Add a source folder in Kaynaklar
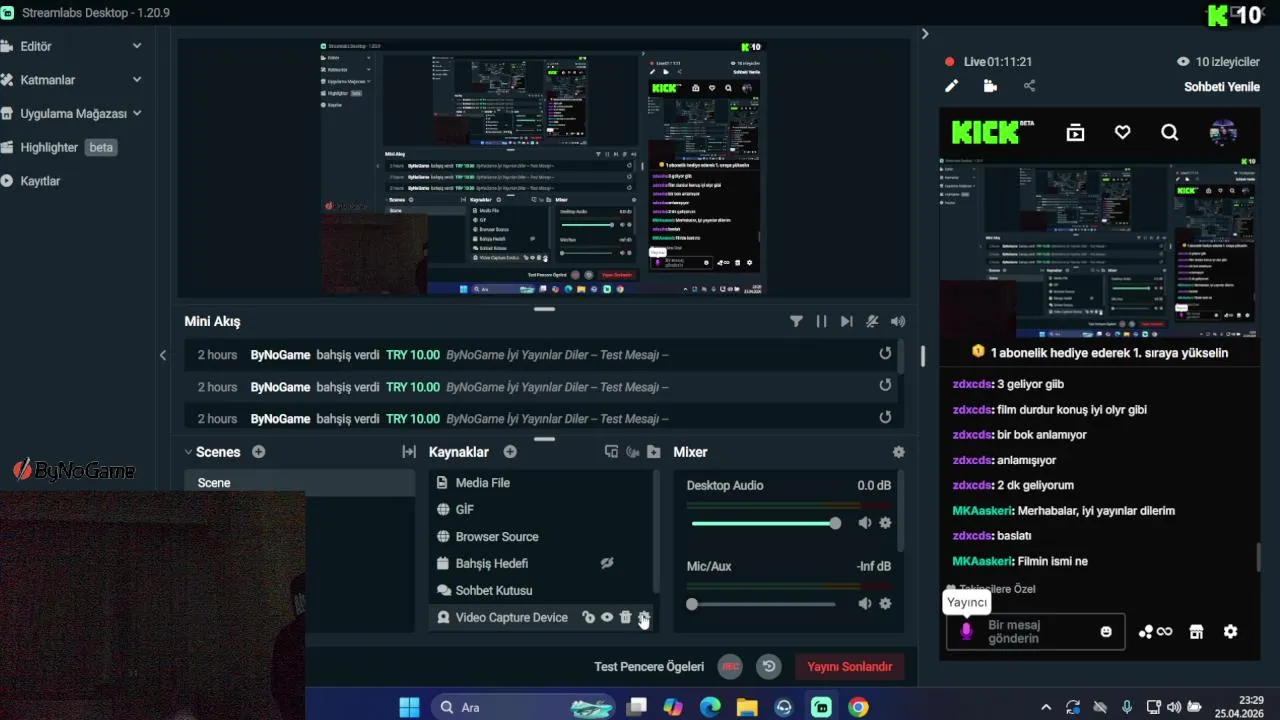 tap(653, 452)
